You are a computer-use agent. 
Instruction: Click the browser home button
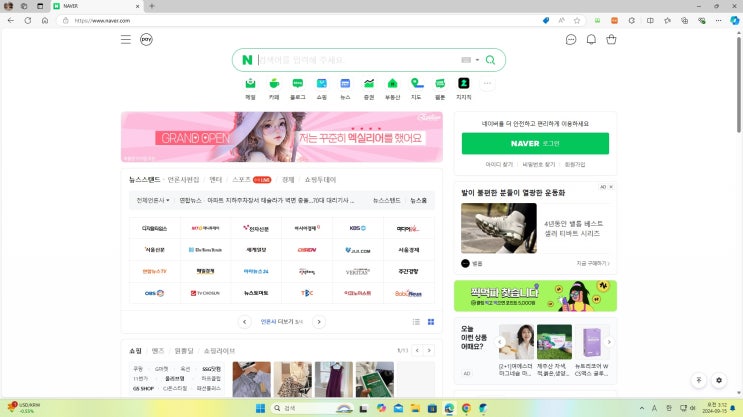[45, 20]
